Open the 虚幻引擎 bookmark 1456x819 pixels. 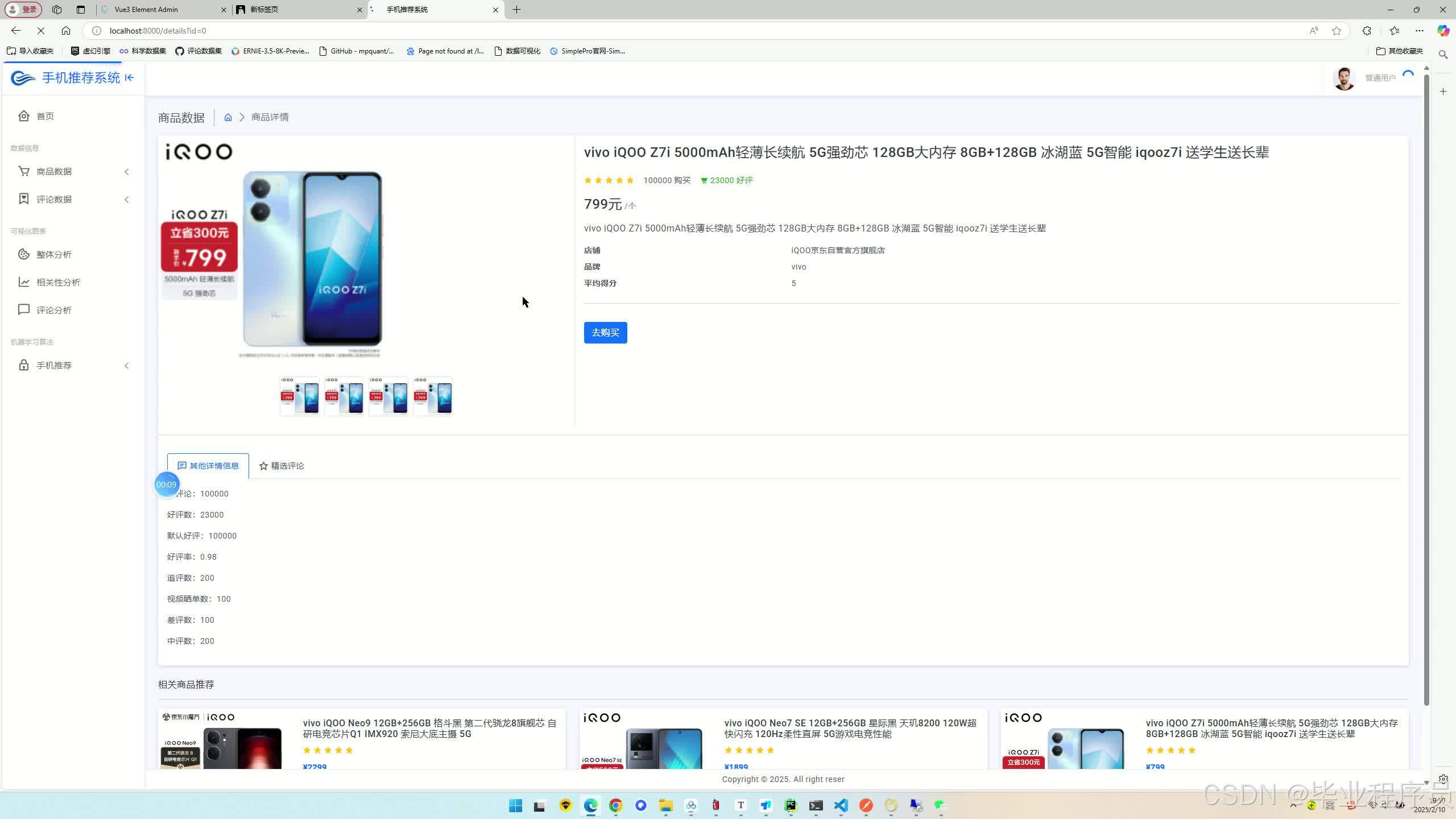click(90, 51)
